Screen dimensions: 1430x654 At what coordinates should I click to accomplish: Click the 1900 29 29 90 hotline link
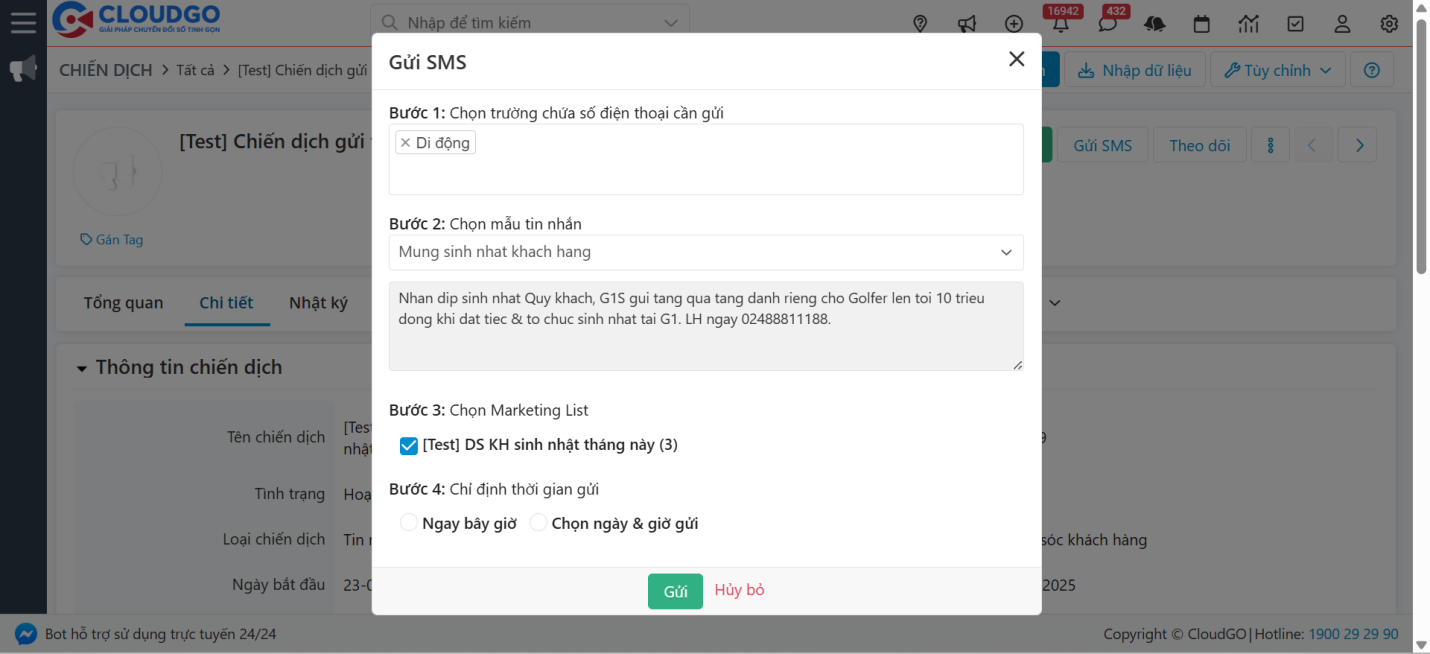(1353, 633)
